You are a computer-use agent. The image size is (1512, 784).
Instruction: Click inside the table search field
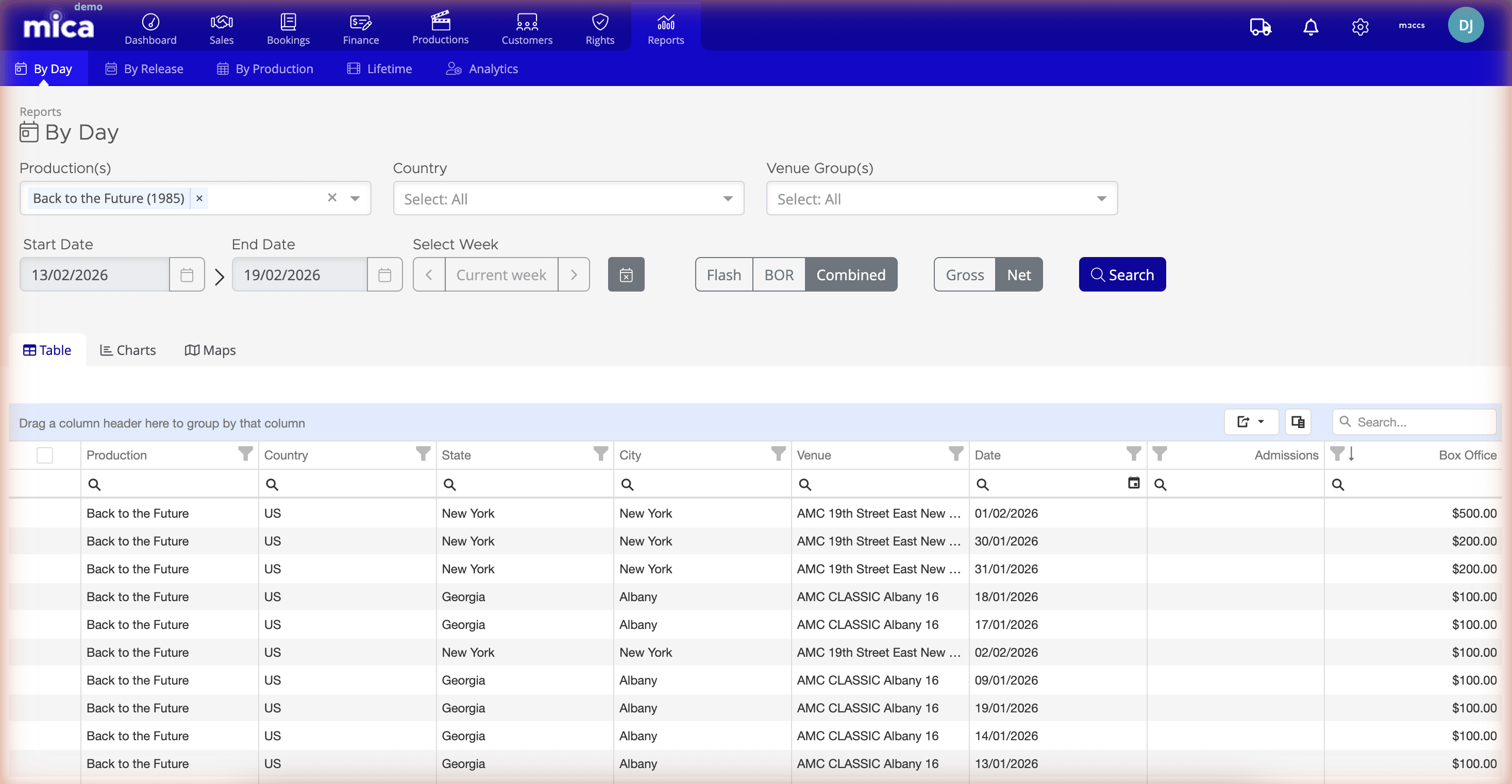[x=1415, y=422]
